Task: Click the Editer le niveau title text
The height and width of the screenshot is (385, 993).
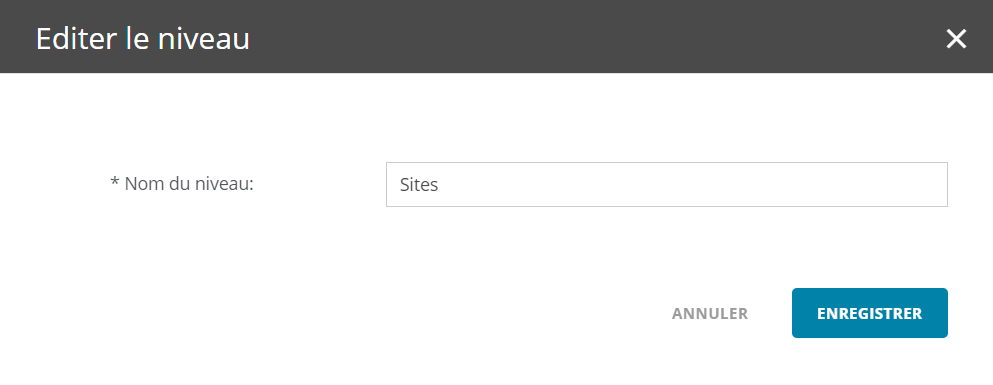Action: click(143, 39)
